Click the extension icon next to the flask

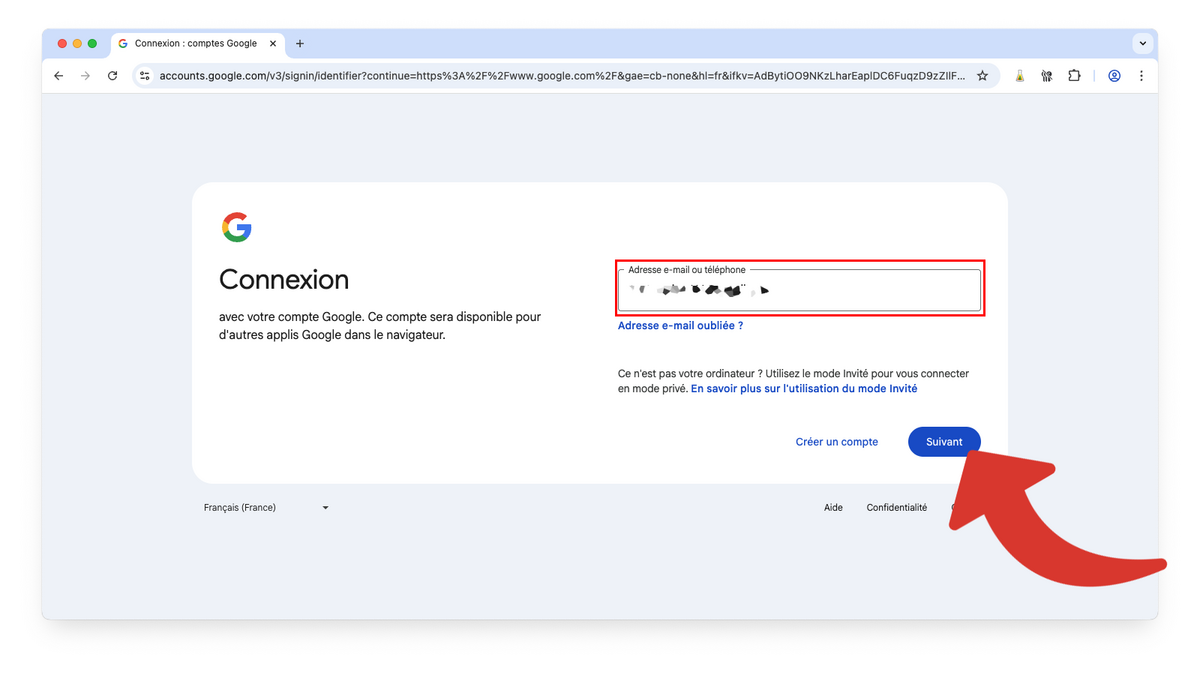[1047, 76]
